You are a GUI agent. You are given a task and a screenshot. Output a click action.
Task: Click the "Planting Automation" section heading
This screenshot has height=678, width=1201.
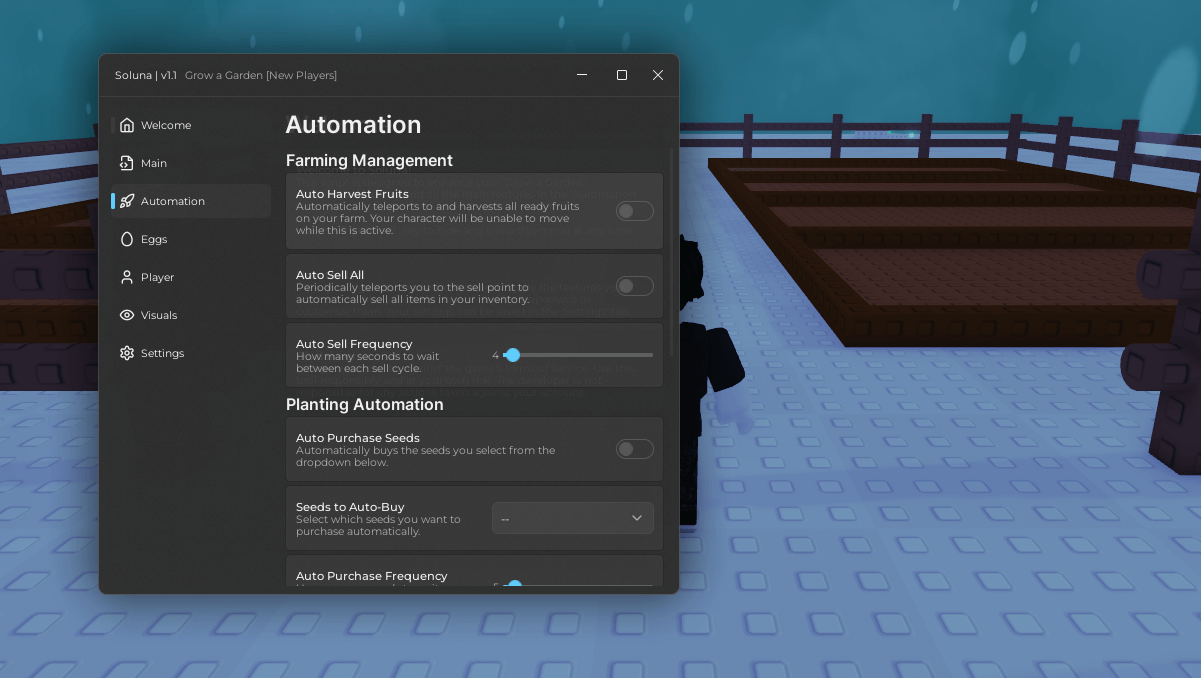pyautogui.click(x=364, y=404)
